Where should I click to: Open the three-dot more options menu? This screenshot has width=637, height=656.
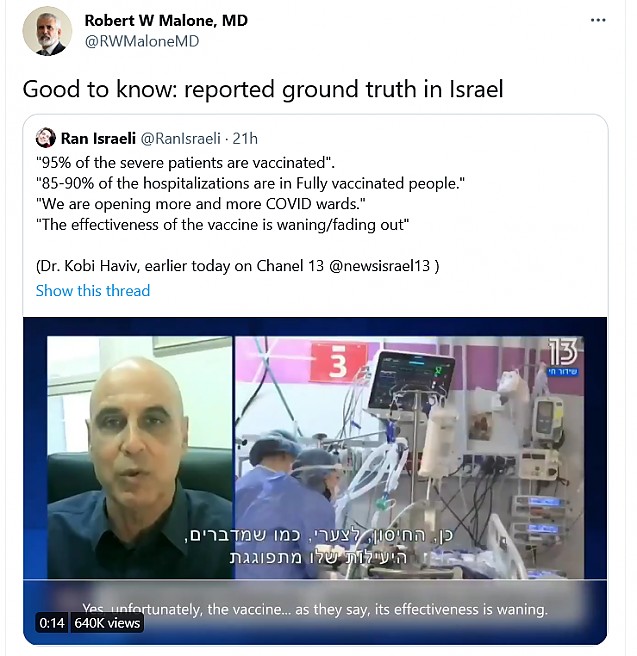point(598,20)
